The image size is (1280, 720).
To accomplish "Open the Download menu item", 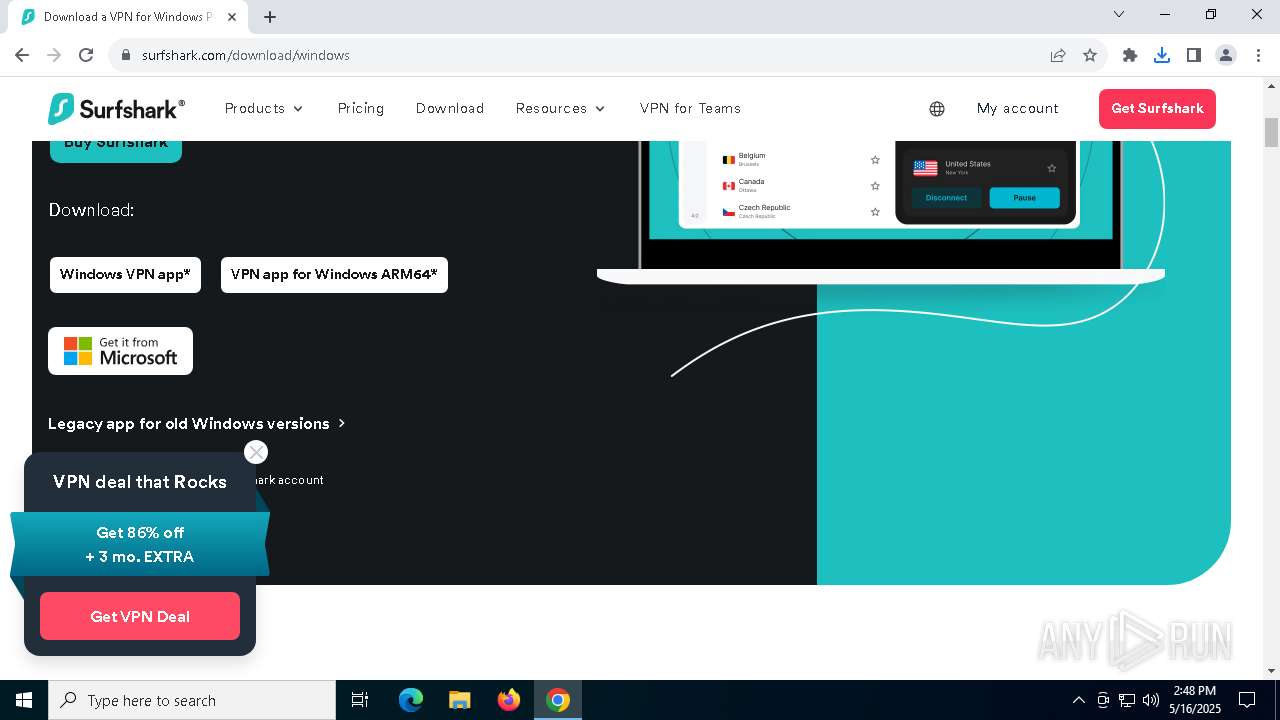I will click(x=450, y=108).
